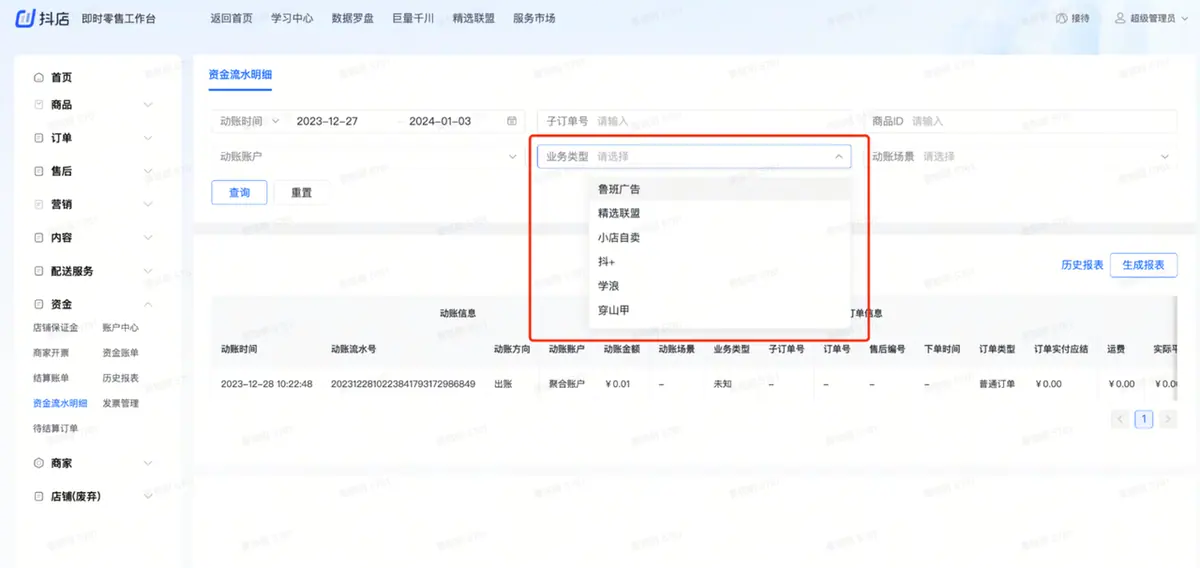The height and width of the screenshot is (568, 1200).
Task: Expand the 订单 menu chevron
Action: (148, 138)
